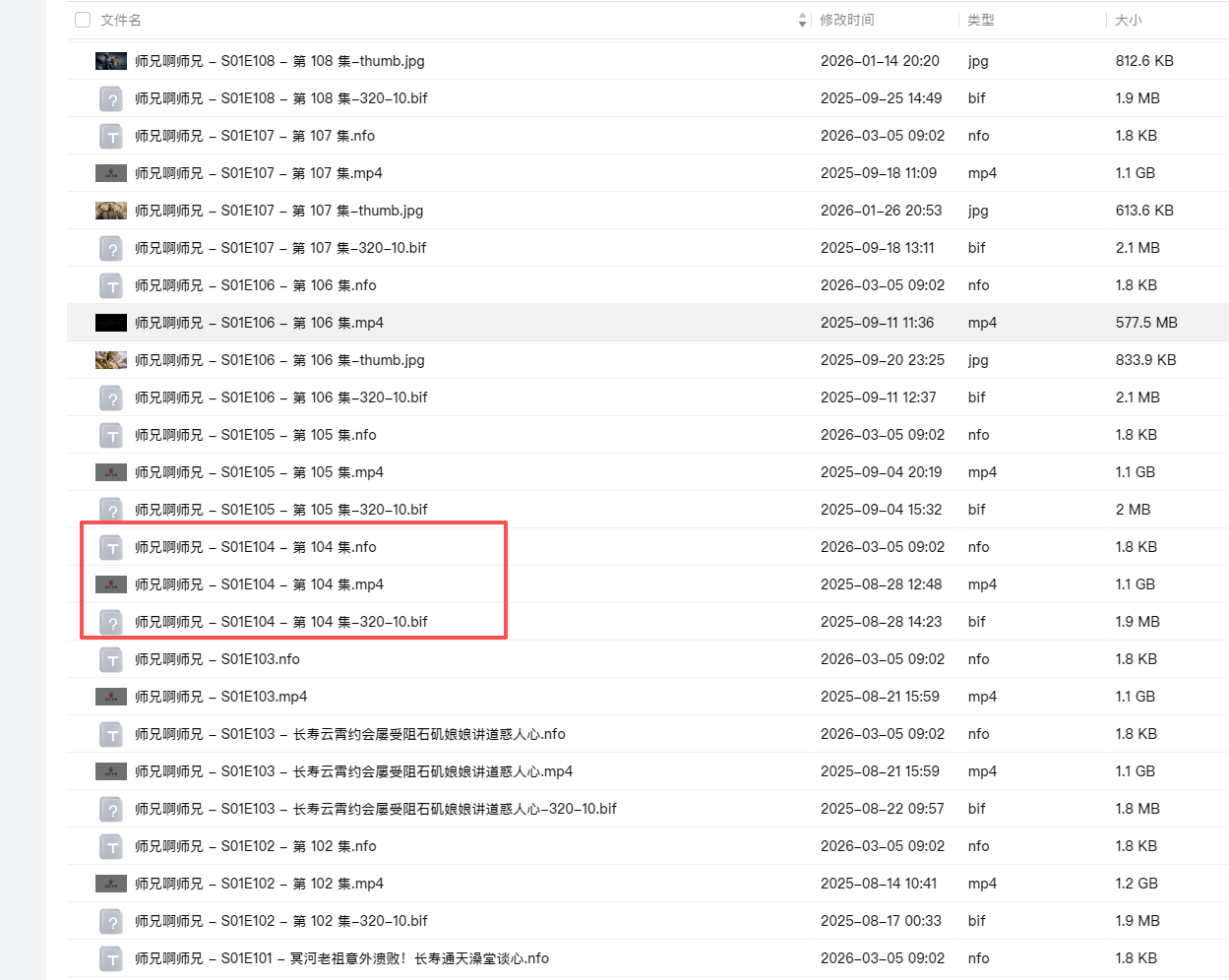Screen dimensions: 1229x980
Task: Click the text icon of S01E106 第 106 集.nfo
Action: pyautogui.click(x=111, y=285)
